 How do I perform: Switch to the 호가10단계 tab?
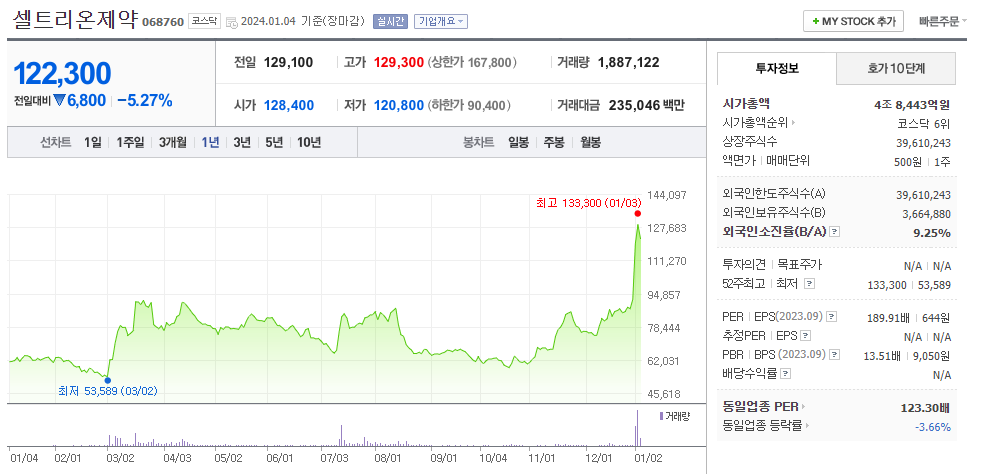tap(896, 69)
